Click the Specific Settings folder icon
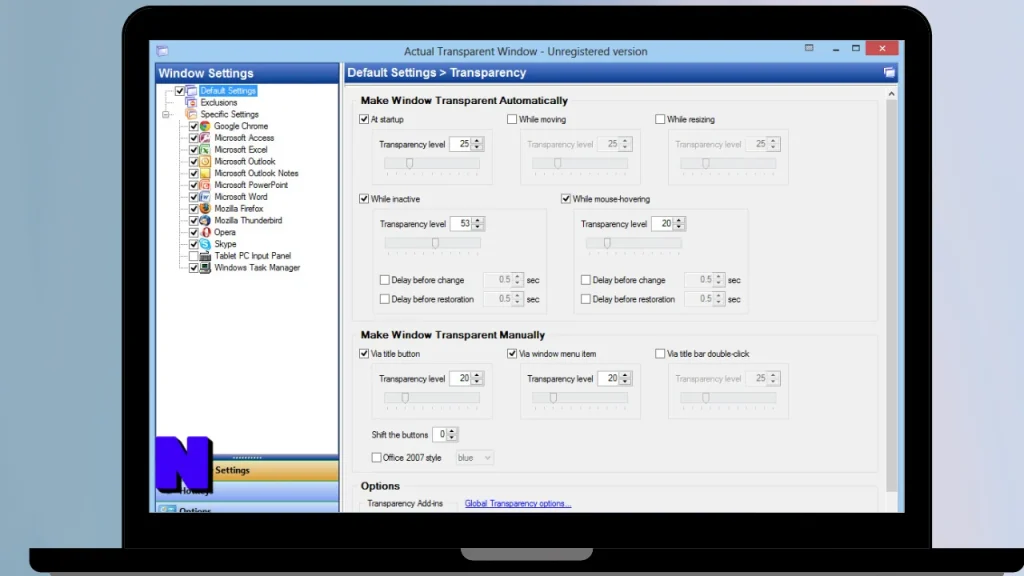This screenshot has width=1024, height=576. [191, 114]
